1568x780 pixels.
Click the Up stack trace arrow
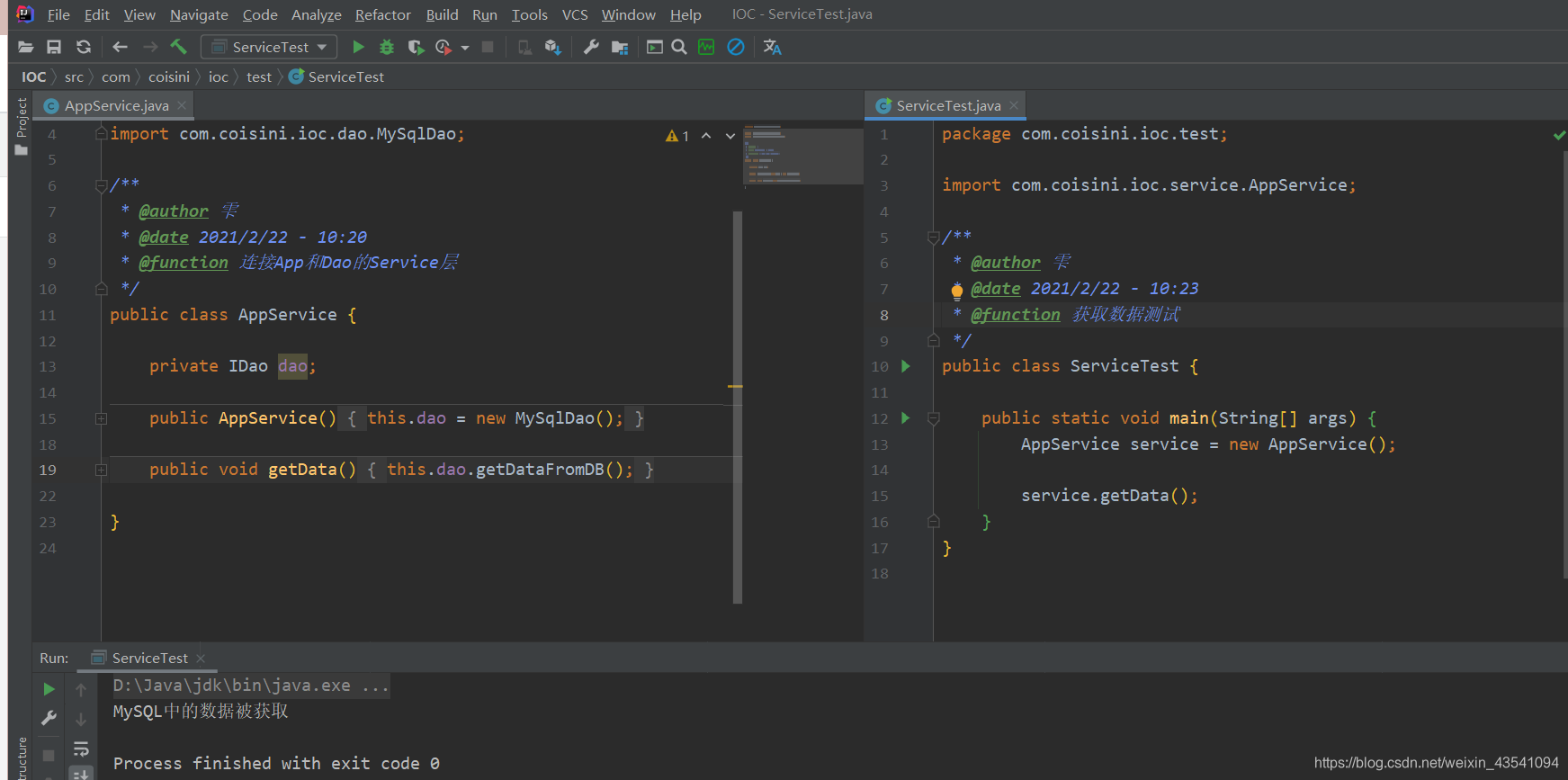tap(81, 690)
